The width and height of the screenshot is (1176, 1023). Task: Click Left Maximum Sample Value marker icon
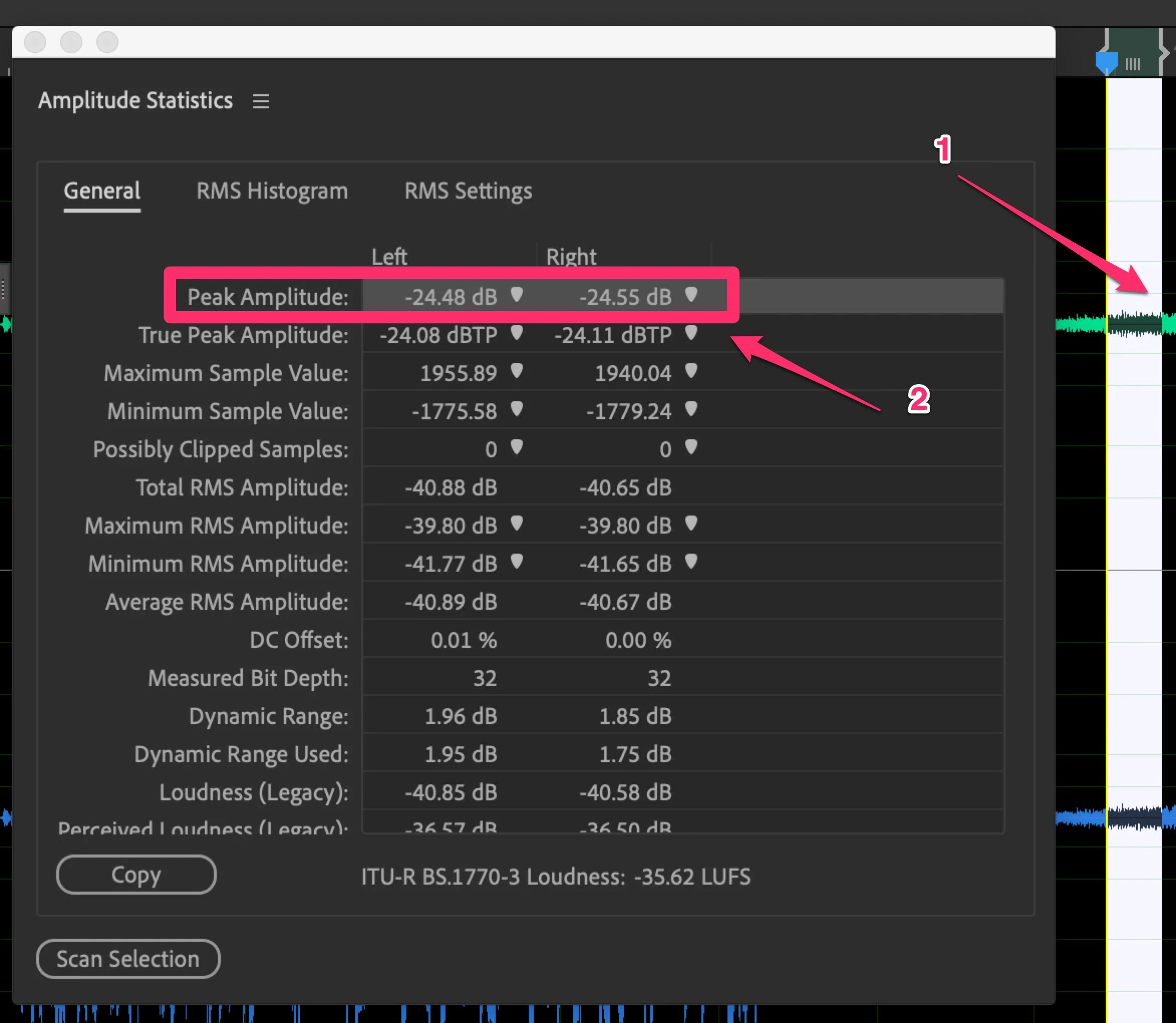pyautogui.click(x=516, y=371)
